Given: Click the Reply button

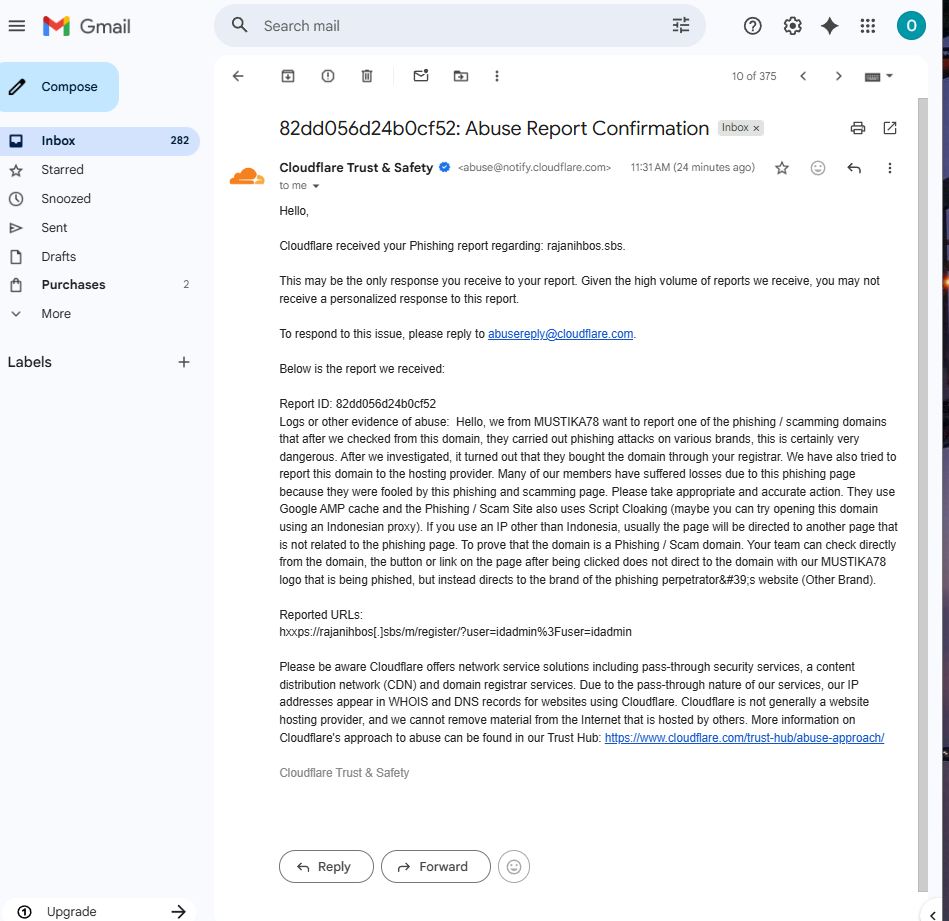Looking at the screenshot, I should 326,867.
